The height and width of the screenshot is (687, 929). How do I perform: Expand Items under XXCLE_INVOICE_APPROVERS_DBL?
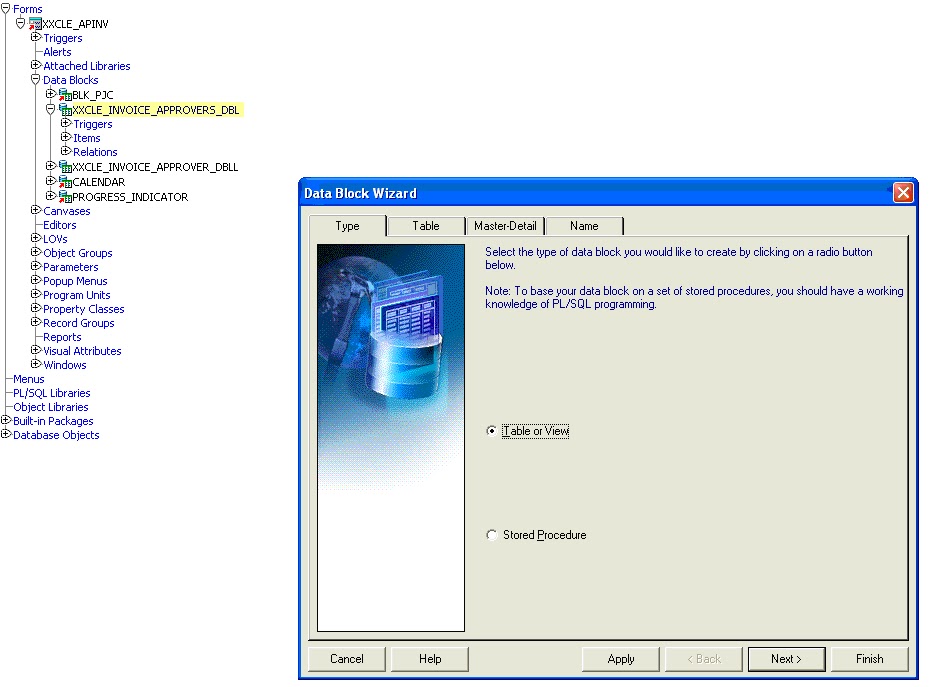click(66, 137)
